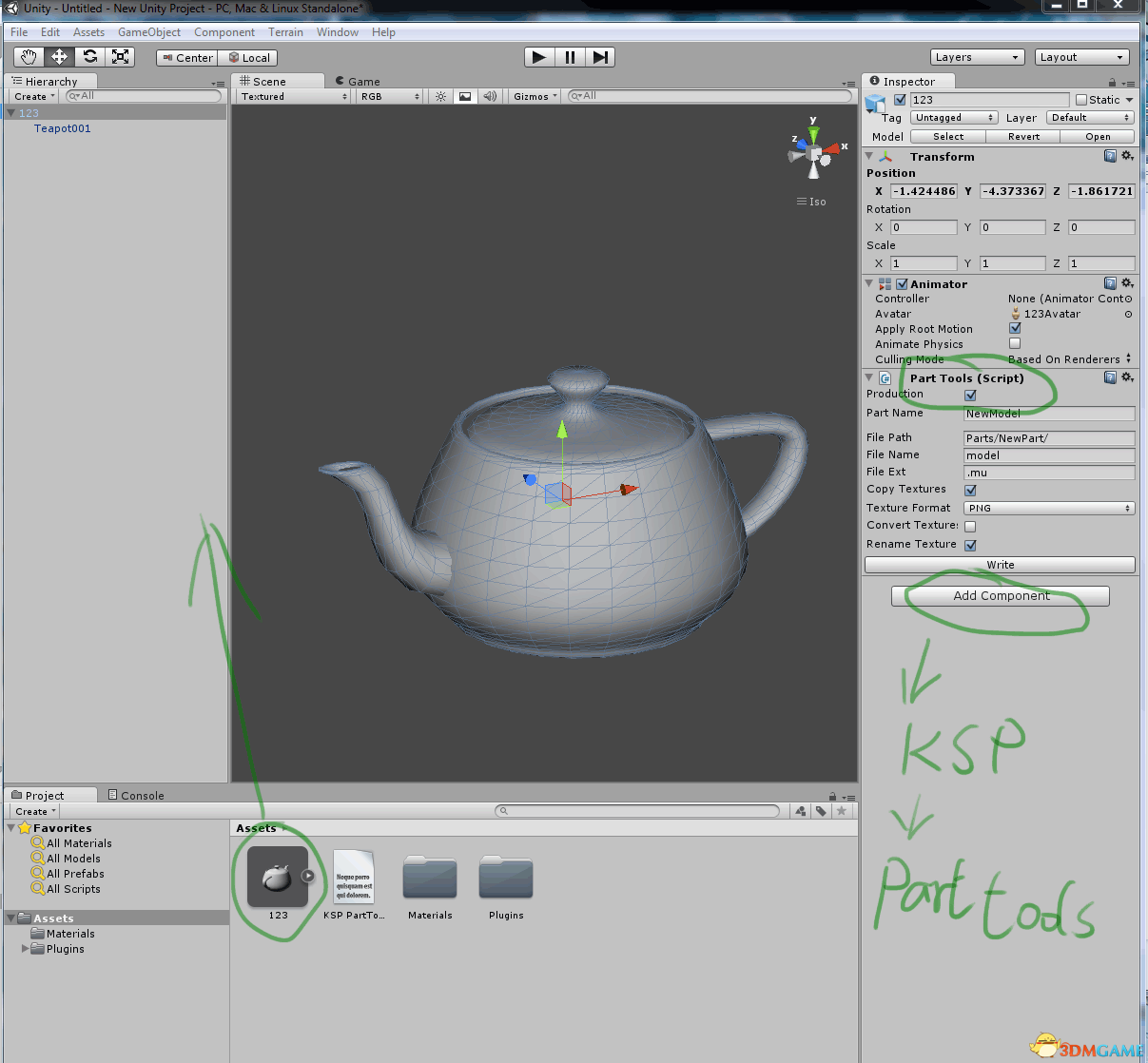
Task: Open the Layers dropdown
Action: pyautogui.click(x=977, y=57)
